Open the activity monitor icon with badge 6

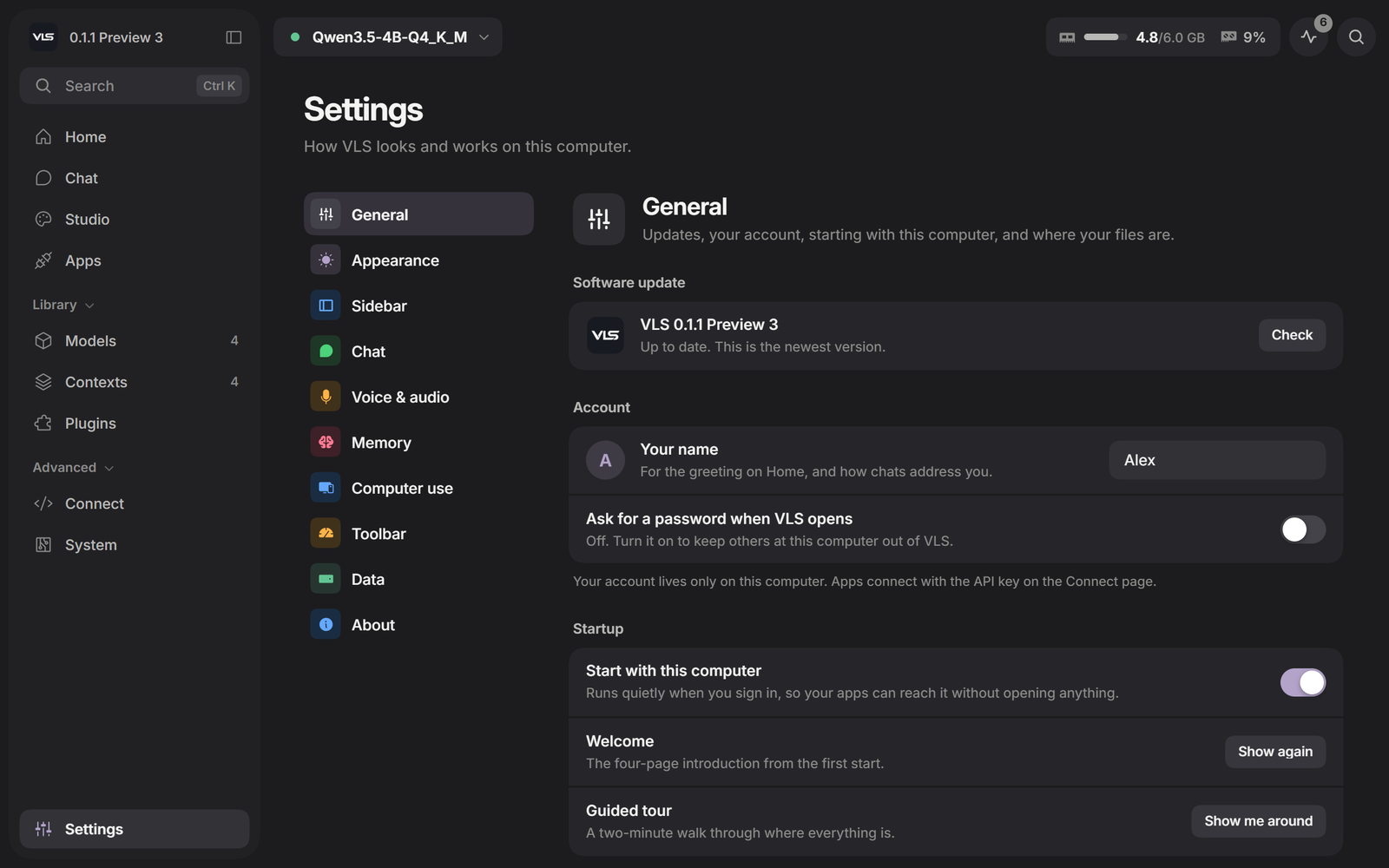[x=1309, y=37]
